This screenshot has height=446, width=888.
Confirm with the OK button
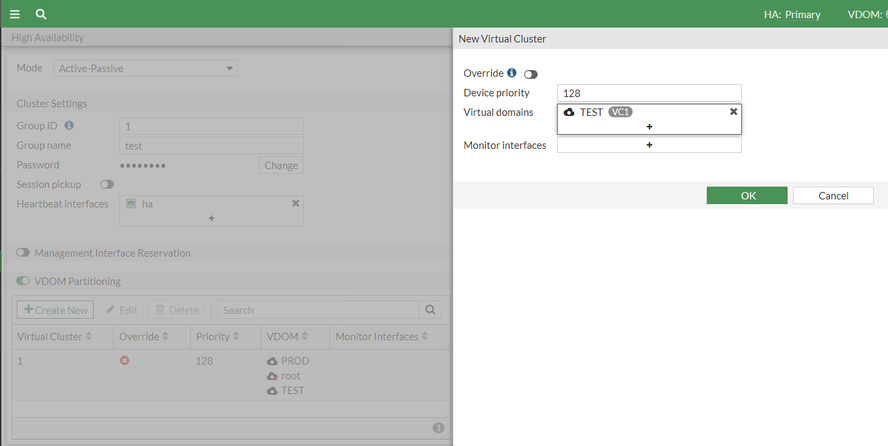[747, 195]
